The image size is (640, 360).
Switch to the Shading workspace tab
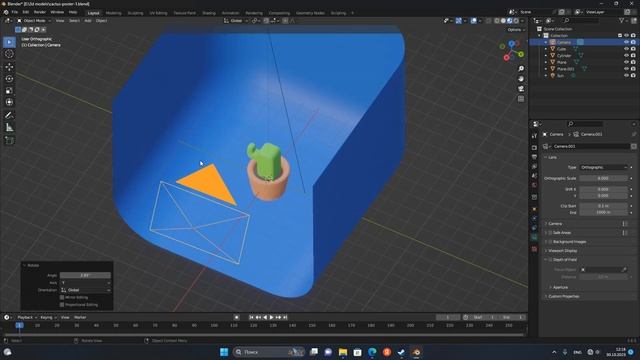[x=209, y=13]
